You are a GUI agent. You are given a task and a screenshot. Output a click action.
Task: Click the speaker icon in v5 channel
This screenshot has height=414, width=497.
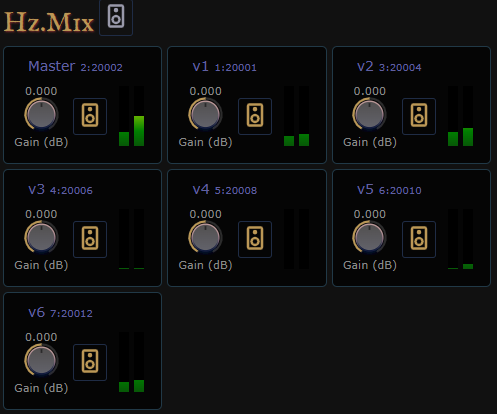pos(419,239)
